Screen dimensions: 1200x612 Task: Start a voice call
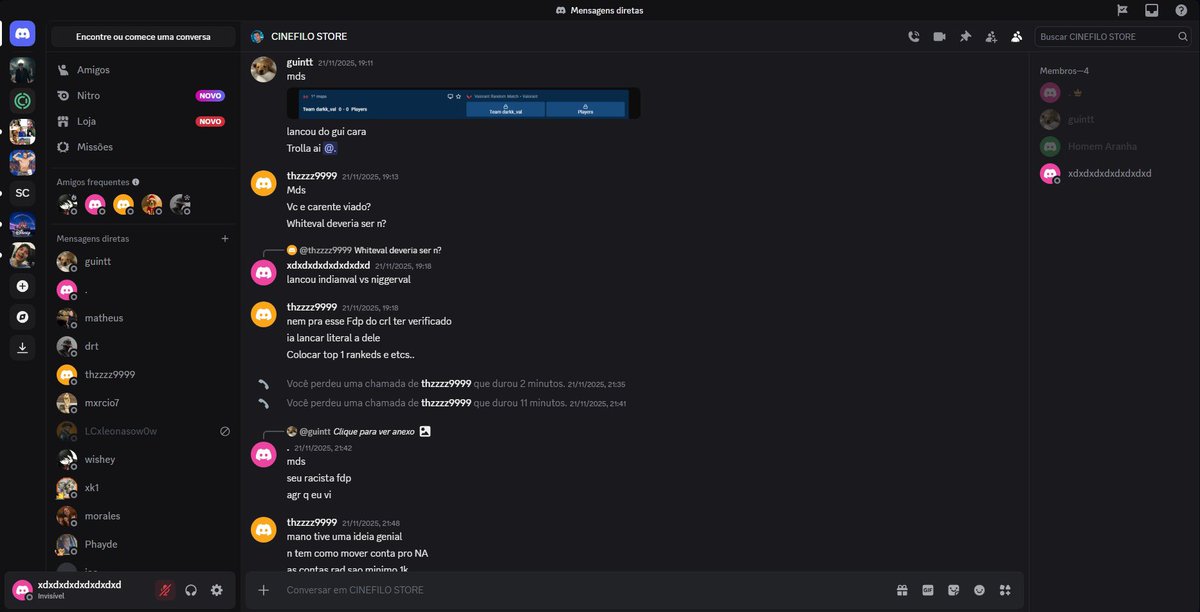[913, 36]
